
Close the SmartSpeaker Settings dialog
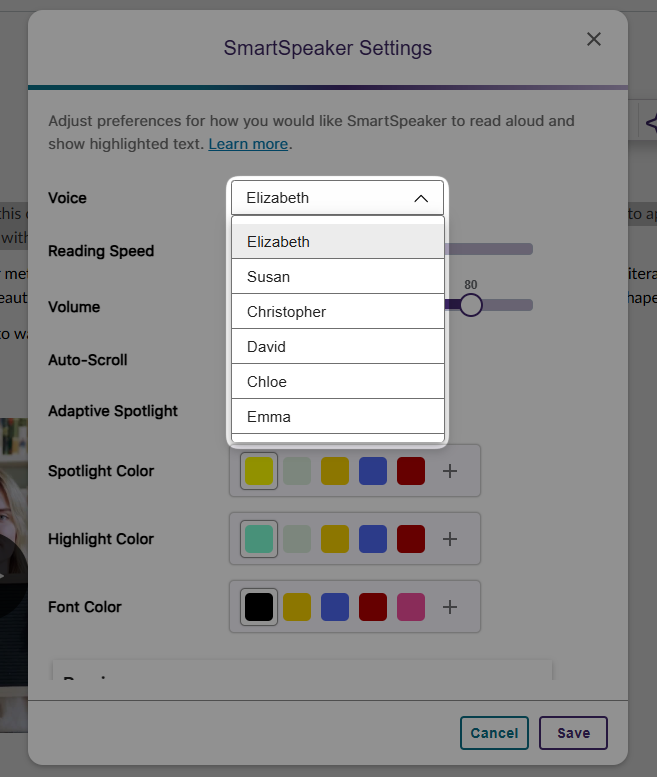pyautogui.click(x=593, y=39)
